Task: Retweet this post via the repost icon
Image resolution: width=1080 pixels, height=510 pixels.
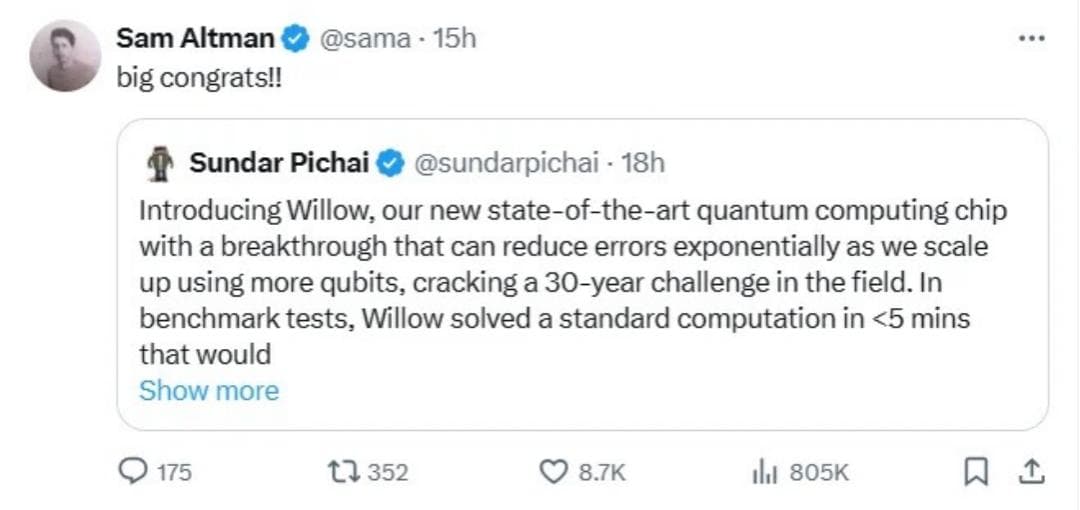Action: click(x=340, y=472)
